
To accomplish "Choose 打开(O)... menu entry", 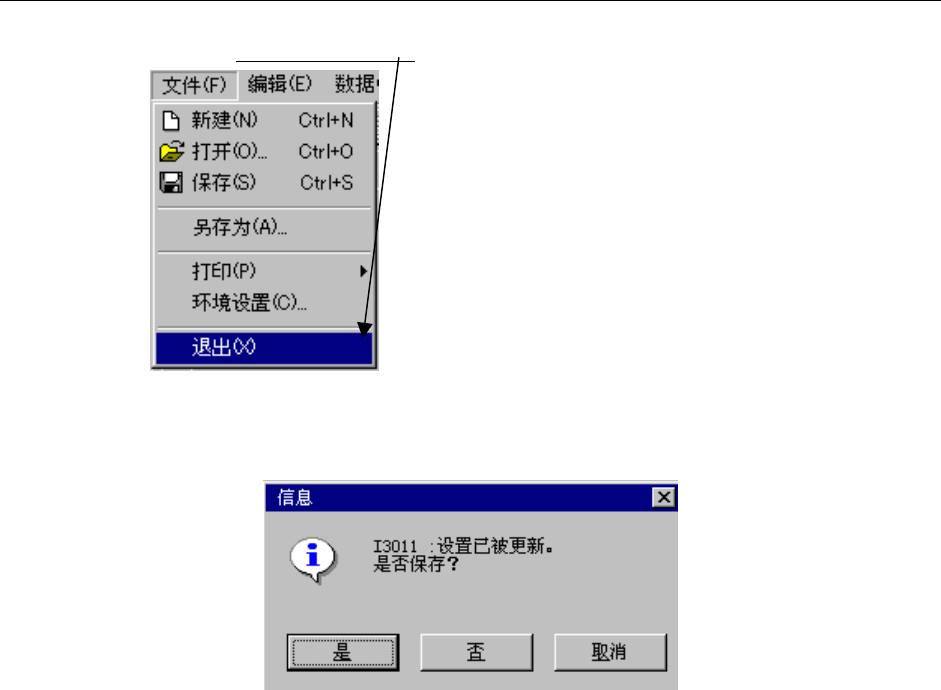I will point(264,151).
